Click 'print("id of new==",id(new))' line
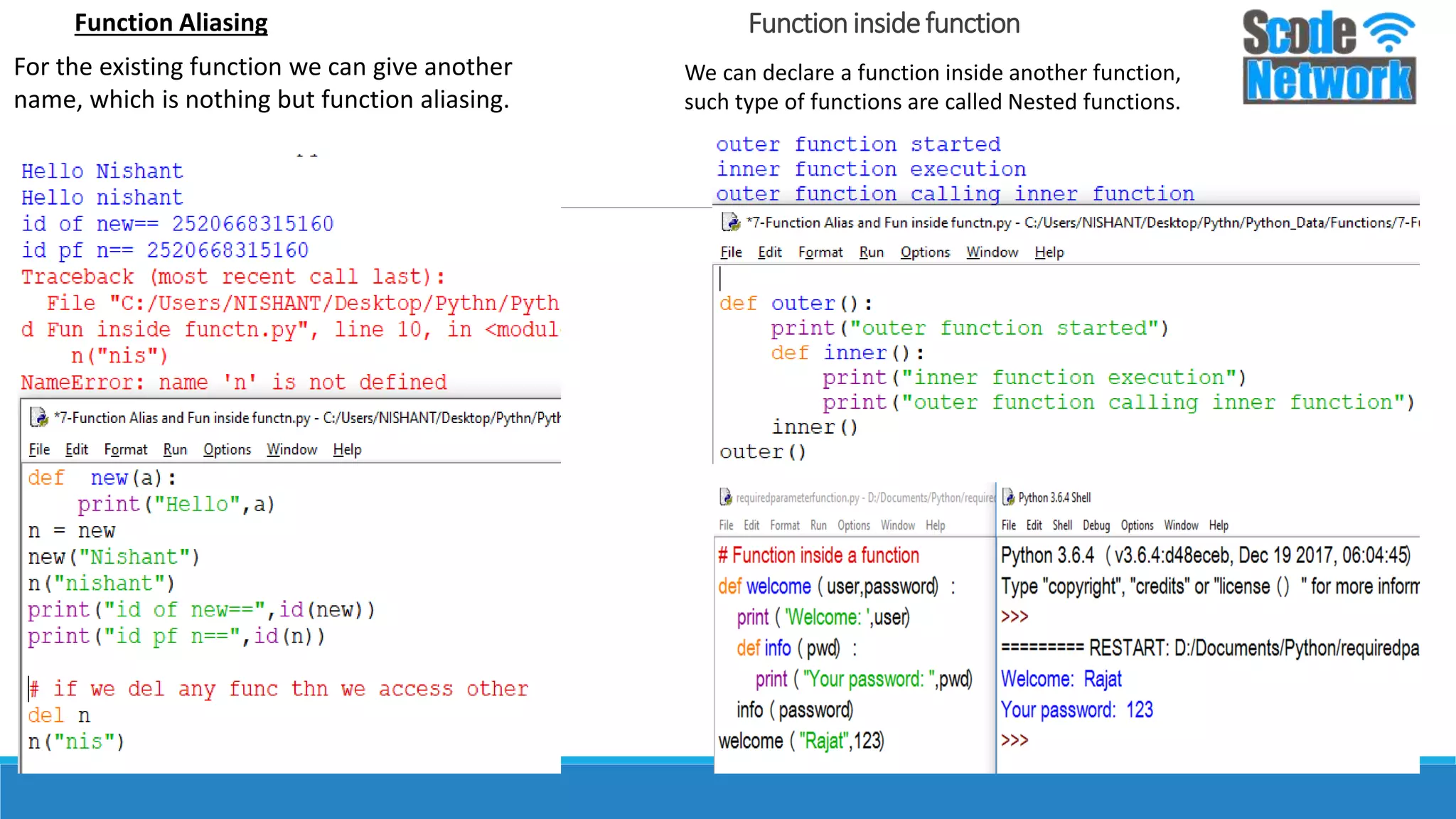This screenshot has height=819, width=1456. [x=201, y=610]
